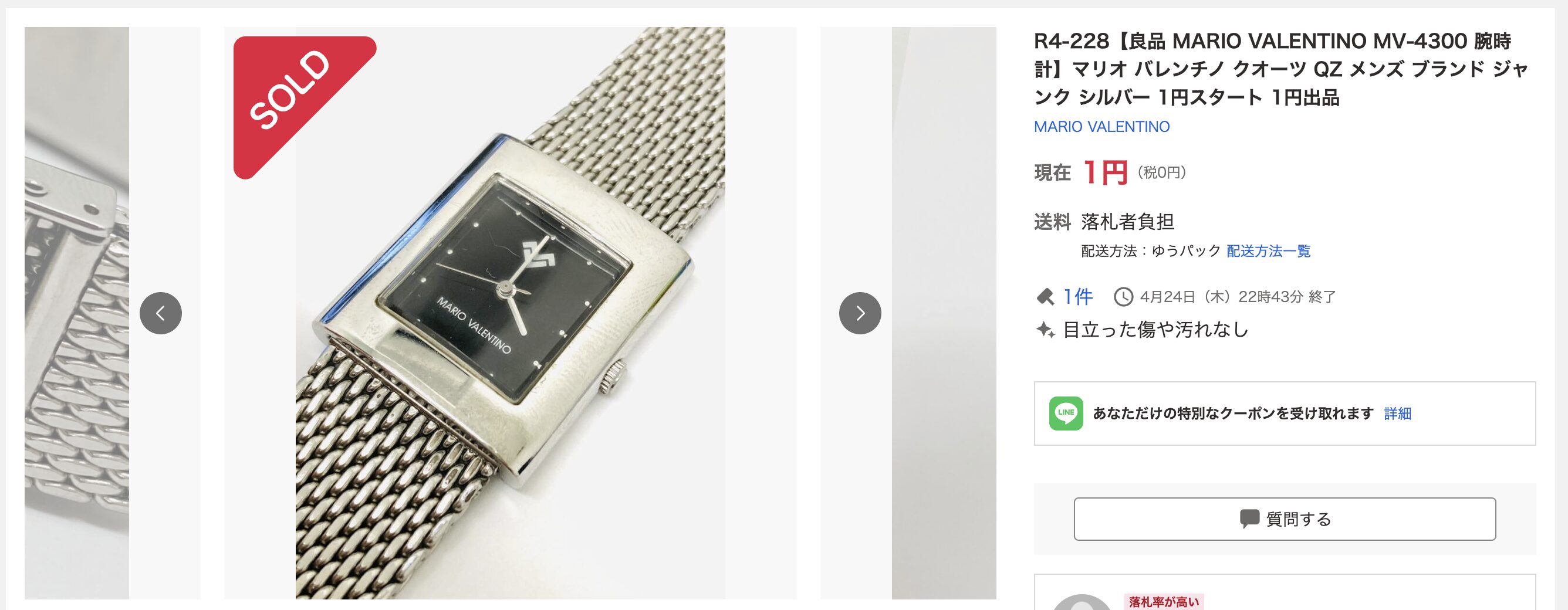Click the next image arrow button

click(x=860, y=313)
